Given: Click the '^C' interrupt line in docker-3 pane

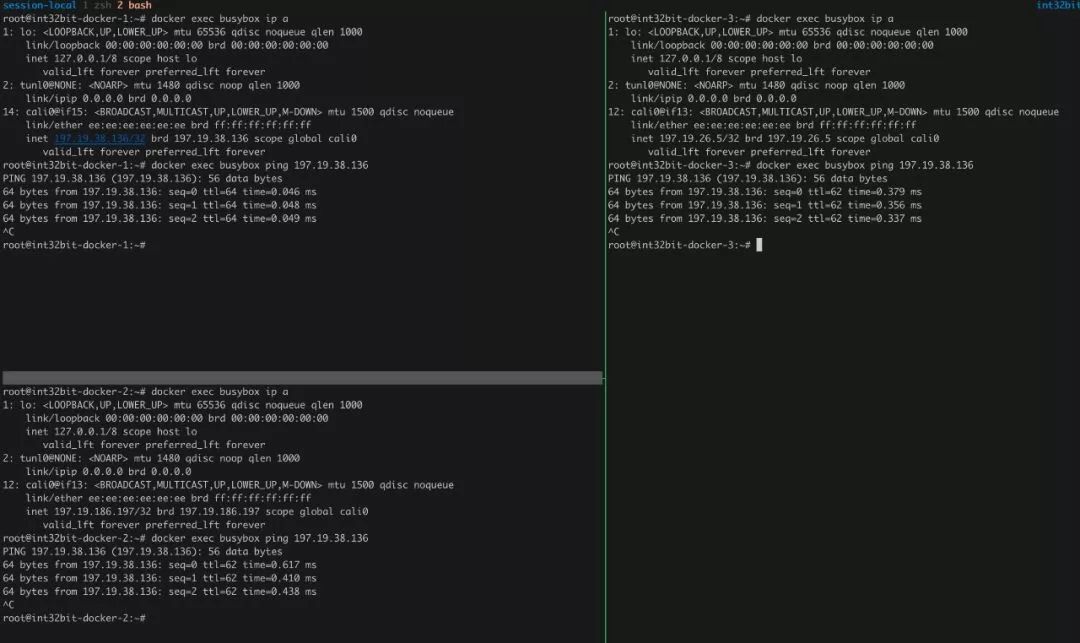Looking at the screenshot, I should click(x=613, y=232).
